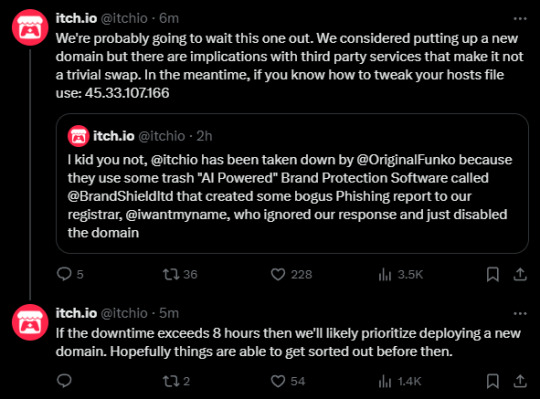Screen dimensions: 540x399
Task: Like the tweet with 54 likes
Action: [x=288, y=381]
